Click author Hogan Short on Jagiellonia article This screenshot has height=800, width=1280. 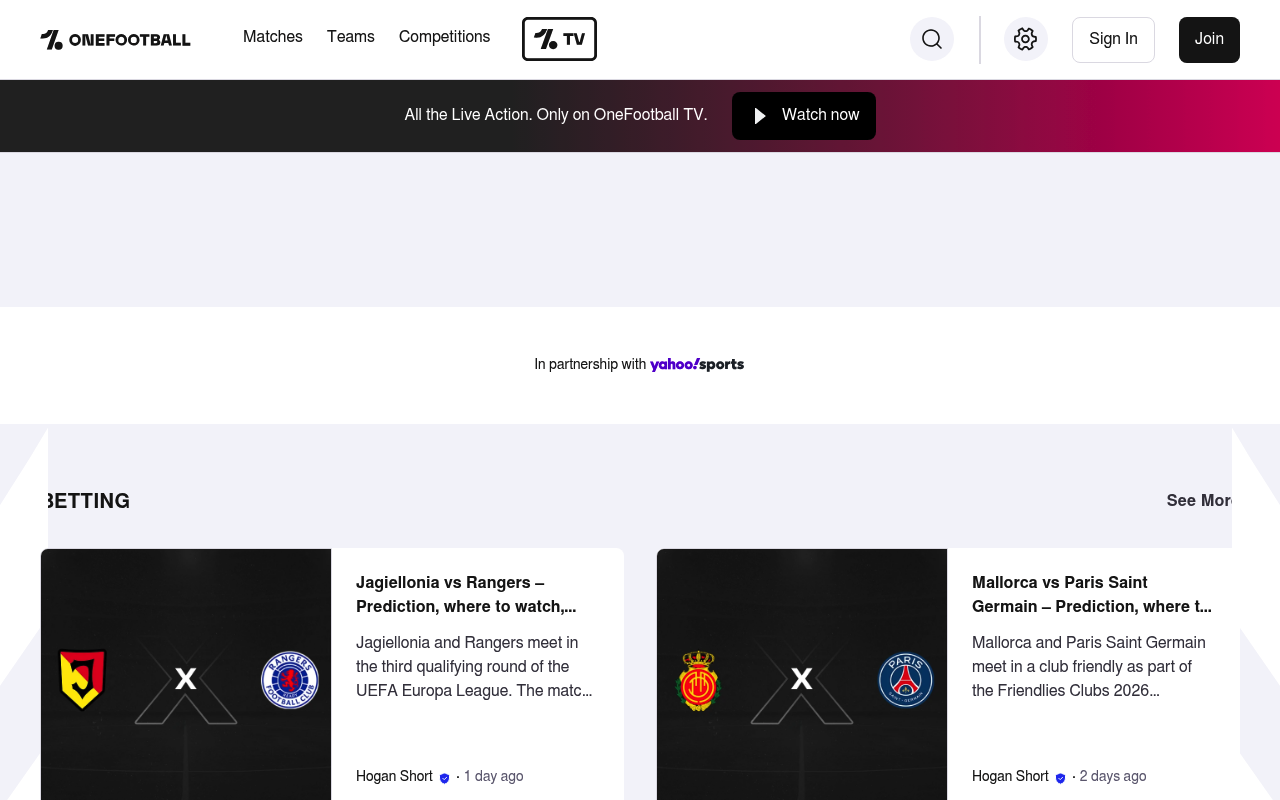pyautogui.click(x=394, y=777)
